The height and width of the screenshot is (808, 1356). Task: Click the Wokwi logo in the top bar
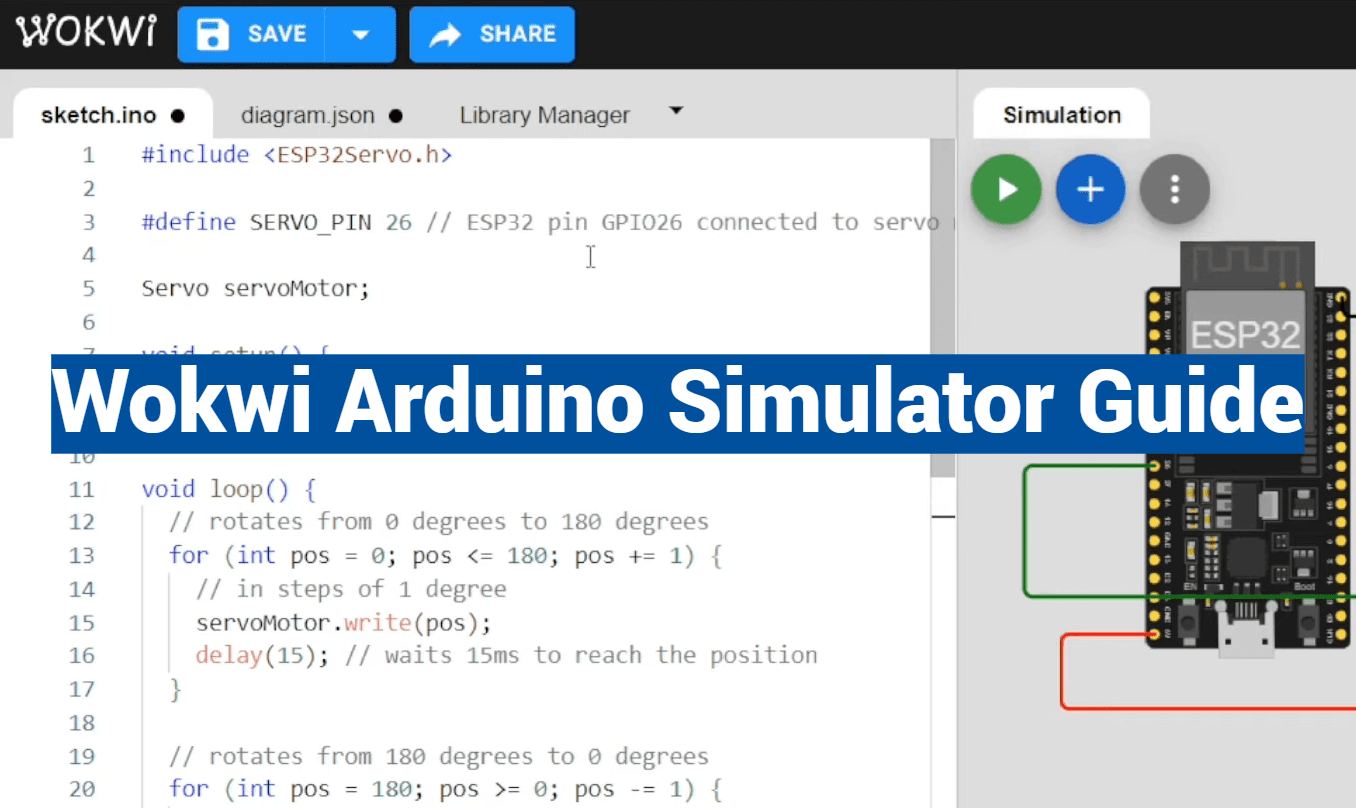coord(85,30)
